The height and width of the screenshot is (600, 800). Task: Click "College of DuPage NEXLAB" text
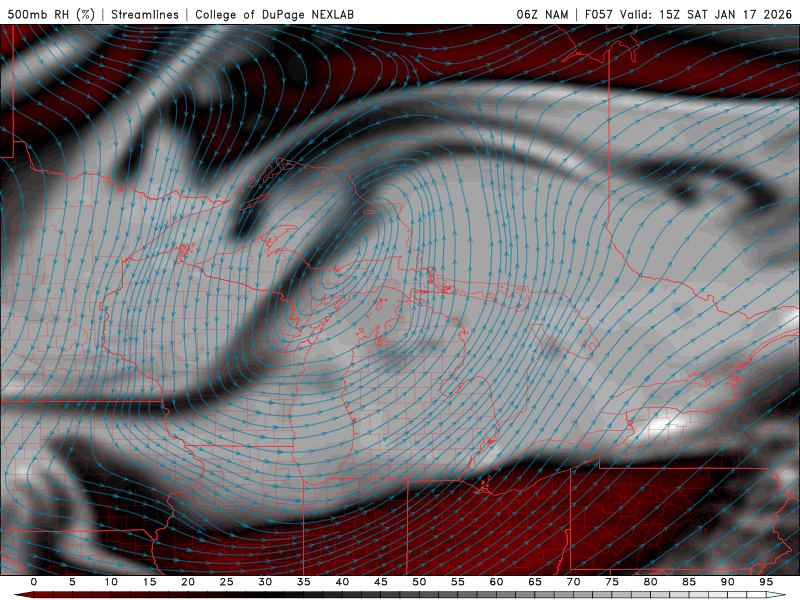pos(274,14)
